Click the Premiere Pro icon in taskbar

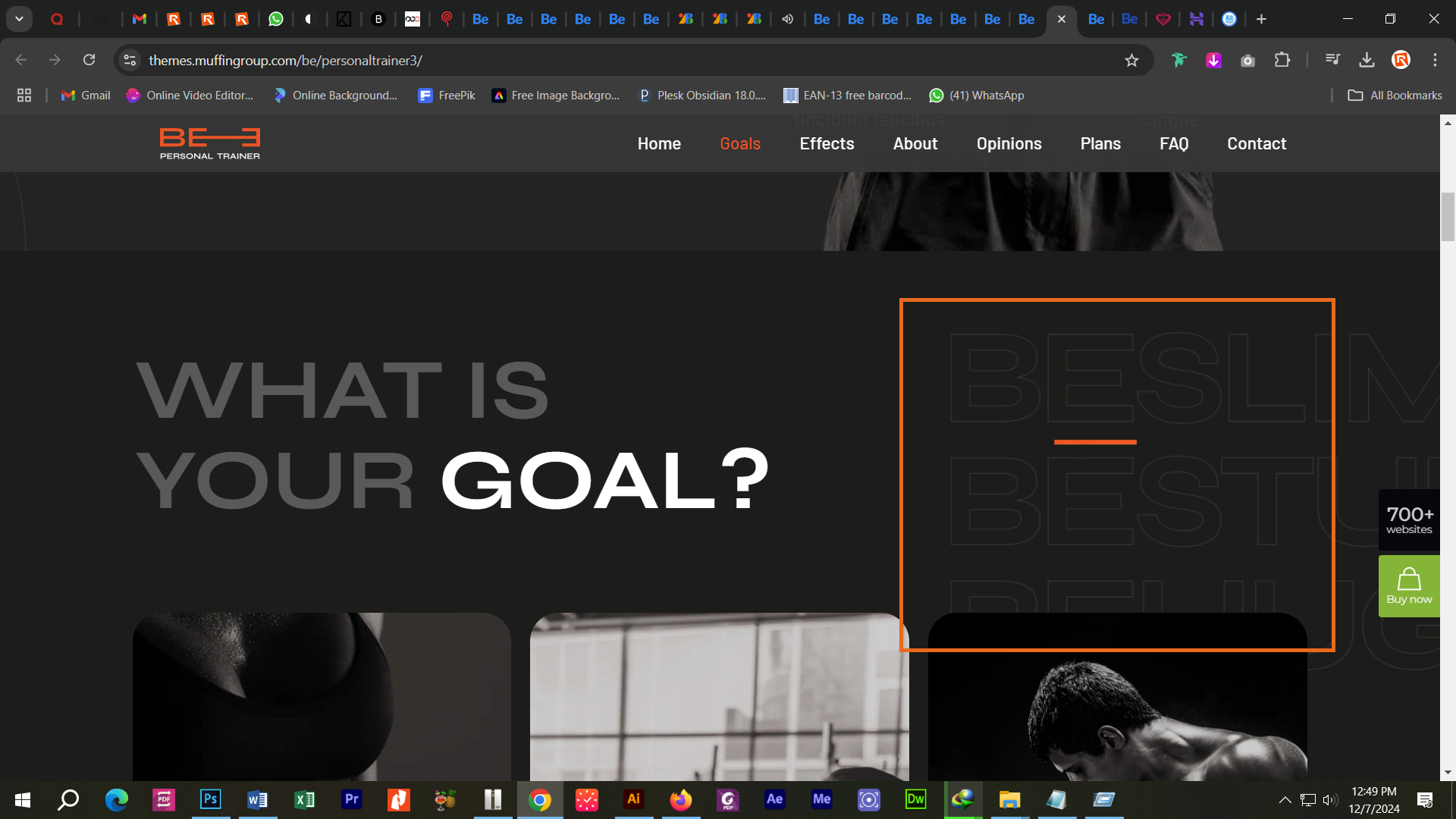click(351, 799)
